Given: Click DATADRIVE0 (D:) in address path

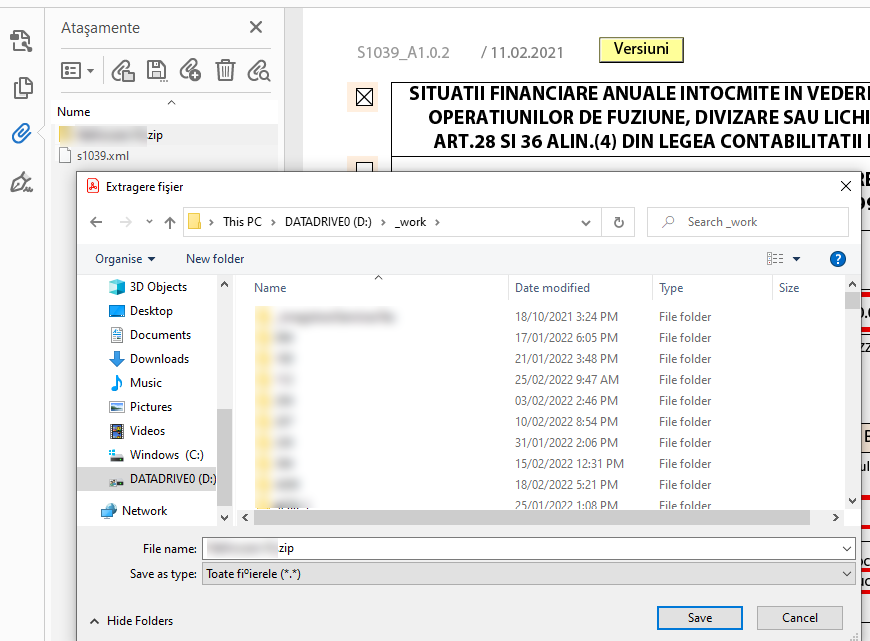Looking at the screenshot, I should click(x=328, y=222).
